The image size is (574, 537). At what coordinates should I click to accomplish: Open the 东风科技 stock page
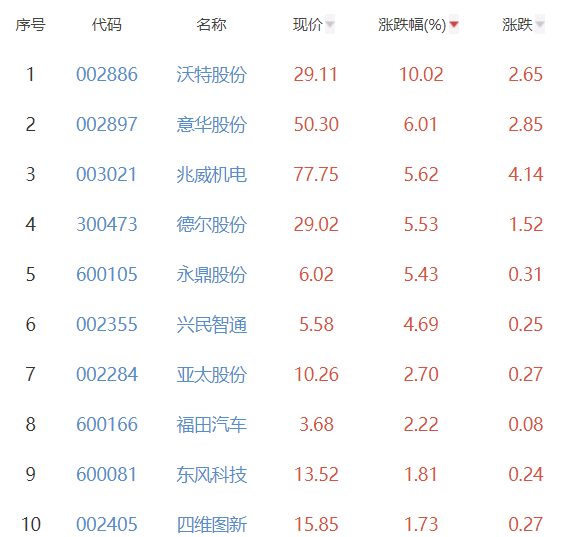[212, 475]
